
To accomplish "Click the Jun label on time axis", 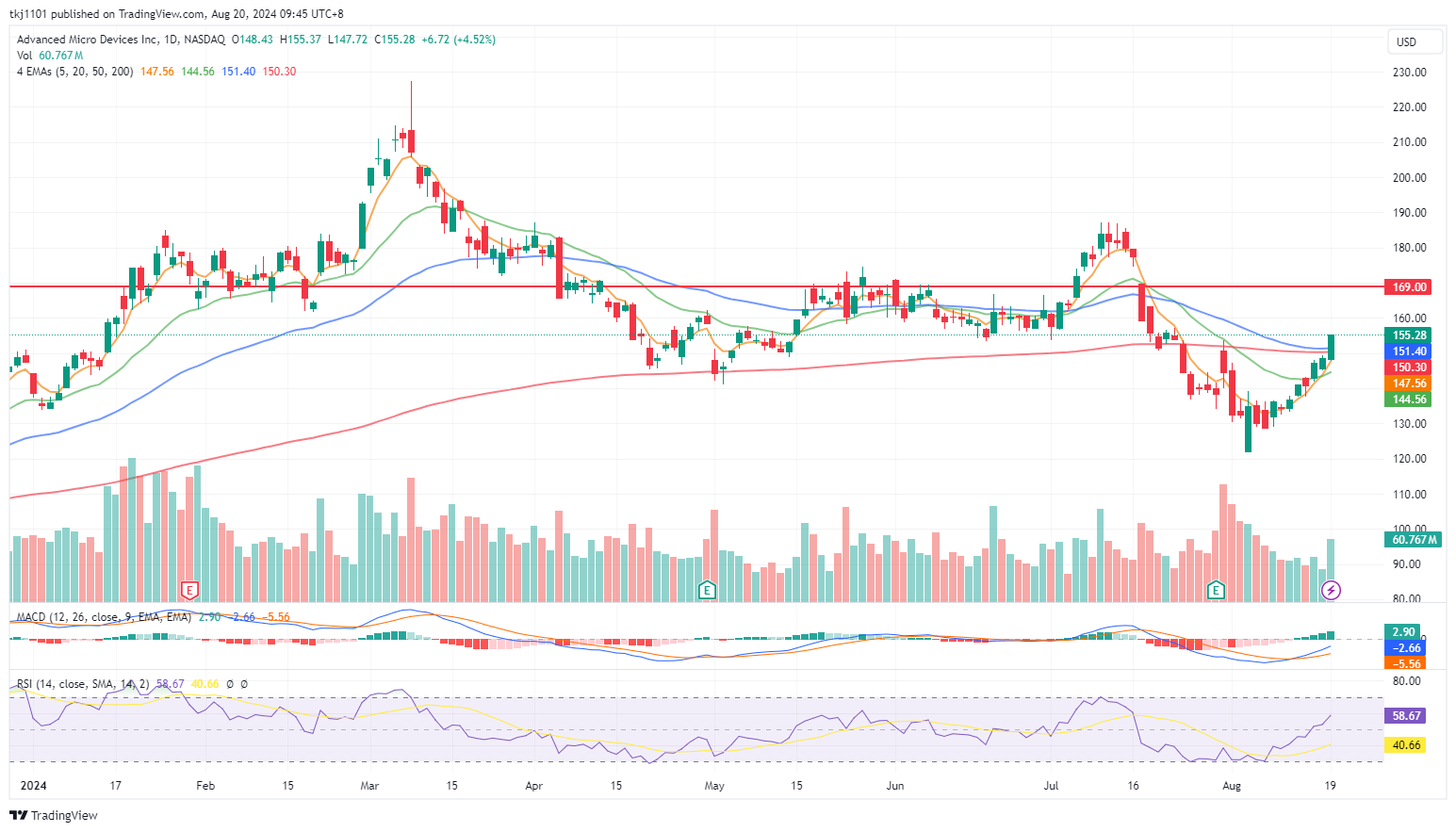I will coord(894,786).
